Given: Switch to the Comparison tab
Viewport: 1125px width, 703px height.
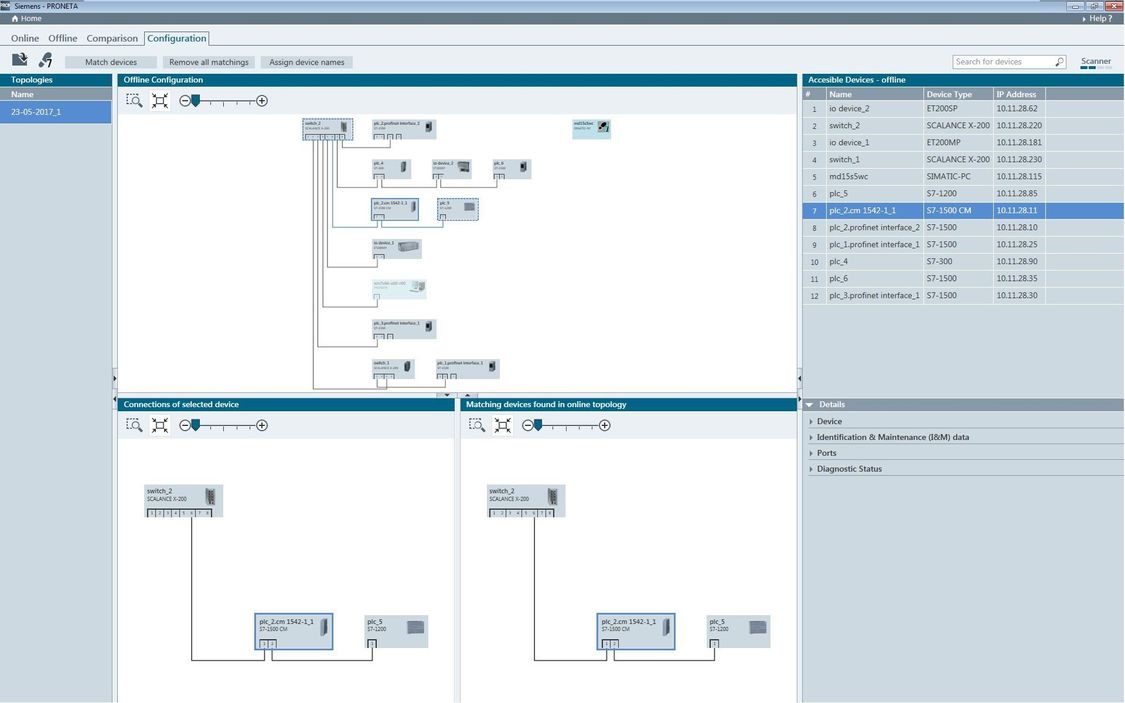Looking at the screenshot, I should click(x=112, y=38).
